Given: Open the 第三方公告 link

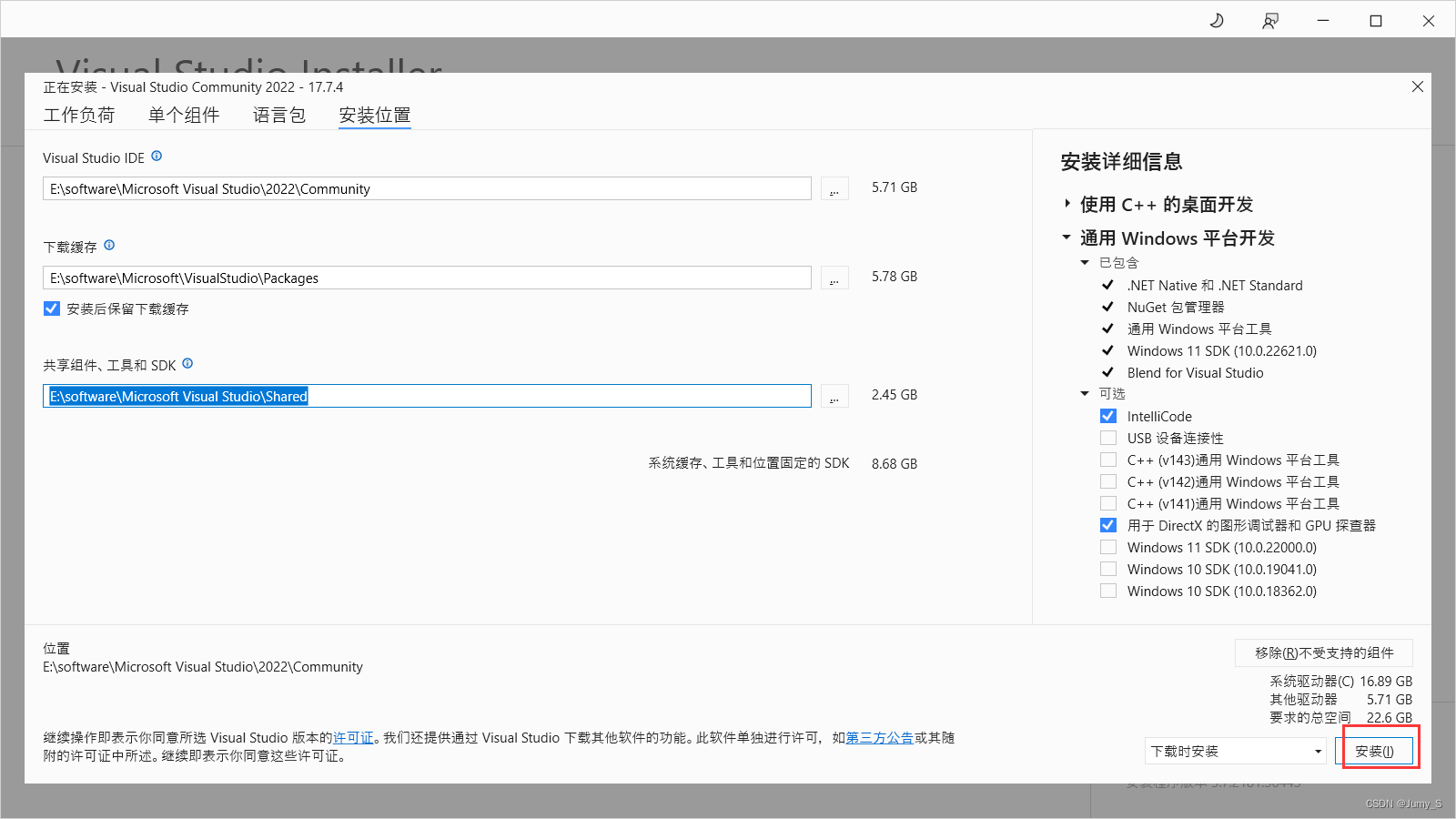Looking at the screenshot, I should [880, 737].
